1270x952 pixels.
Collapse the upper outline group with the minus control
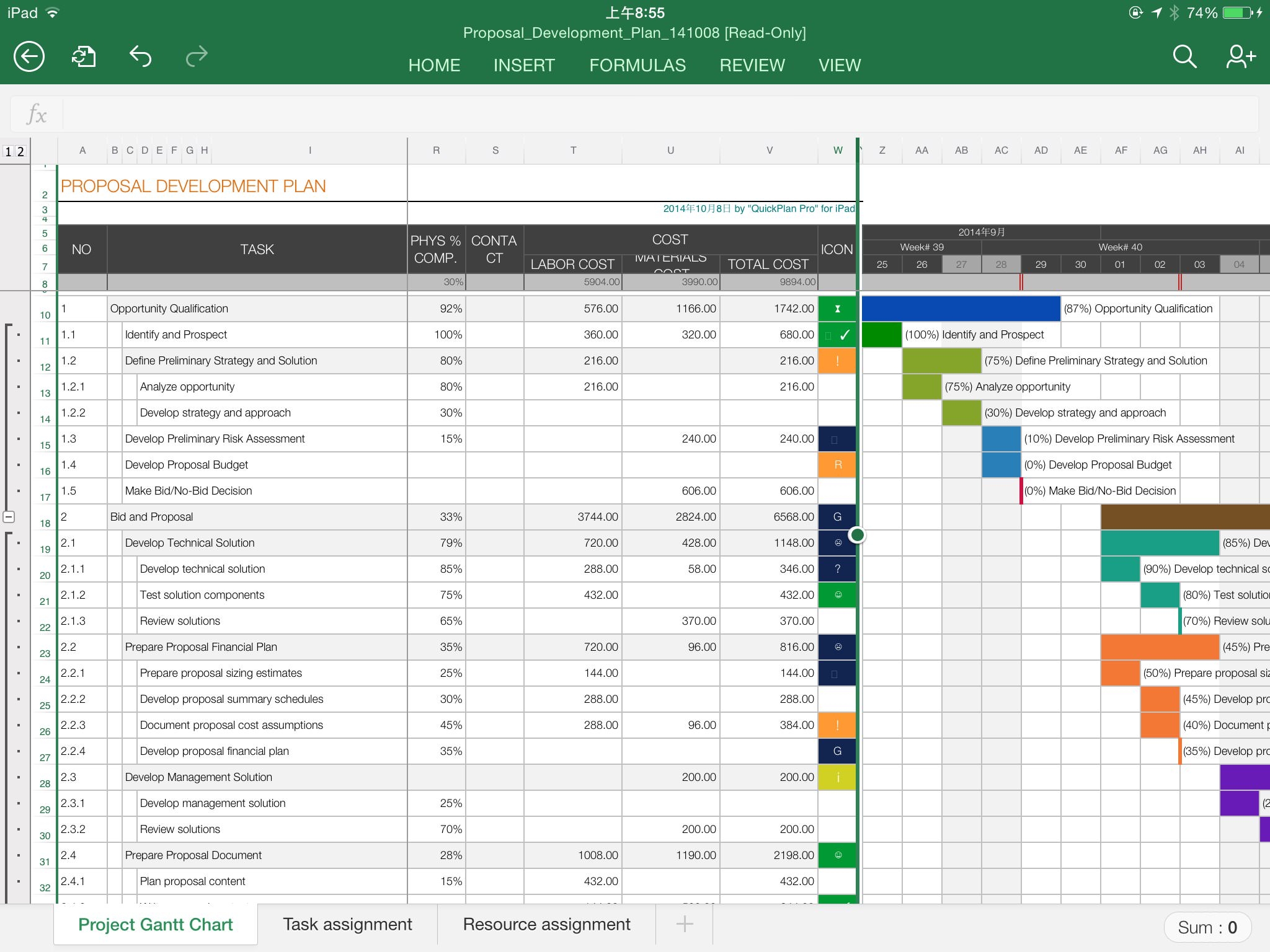point(9,516)
